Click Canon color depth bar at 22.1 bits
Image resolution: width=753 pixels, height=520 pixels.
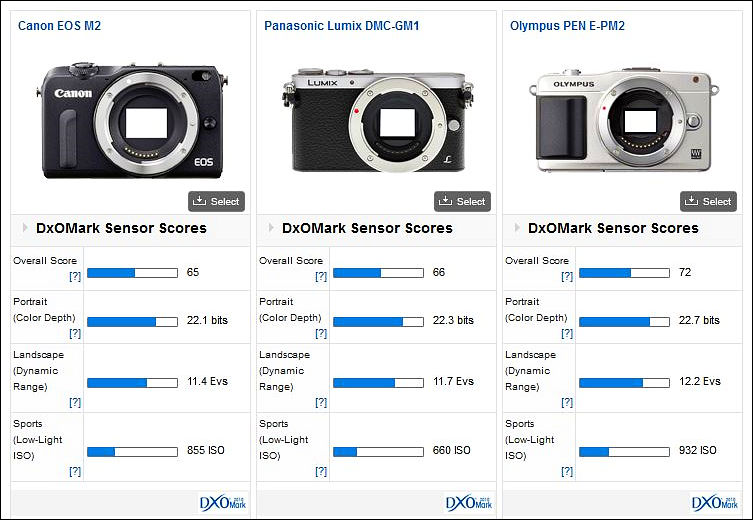(133, 322)
